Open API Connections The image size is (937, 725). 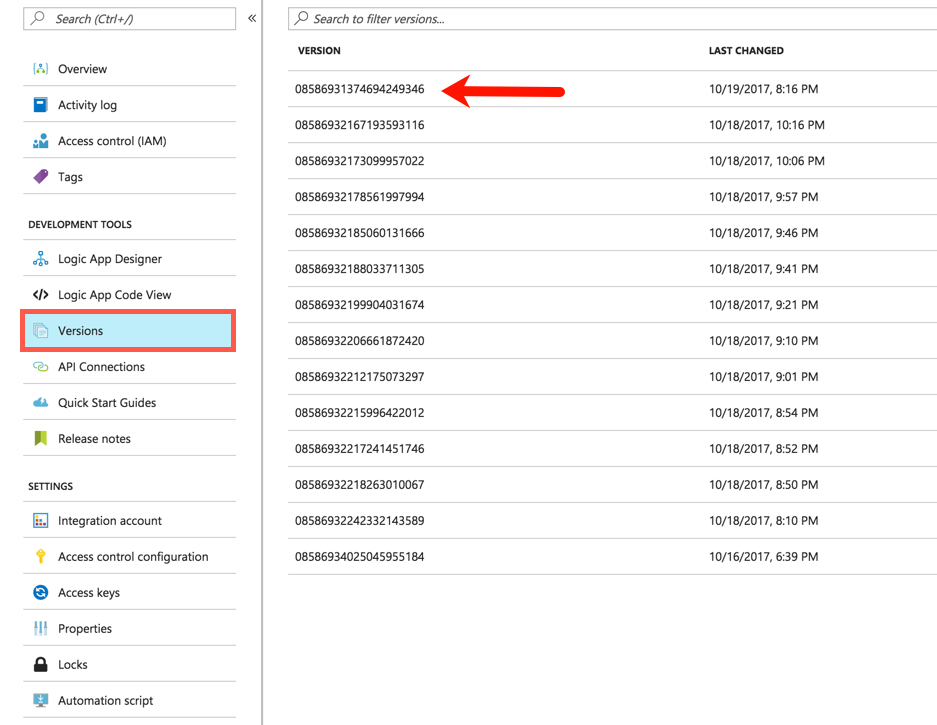pyautogui.click(x=129, y=366)
